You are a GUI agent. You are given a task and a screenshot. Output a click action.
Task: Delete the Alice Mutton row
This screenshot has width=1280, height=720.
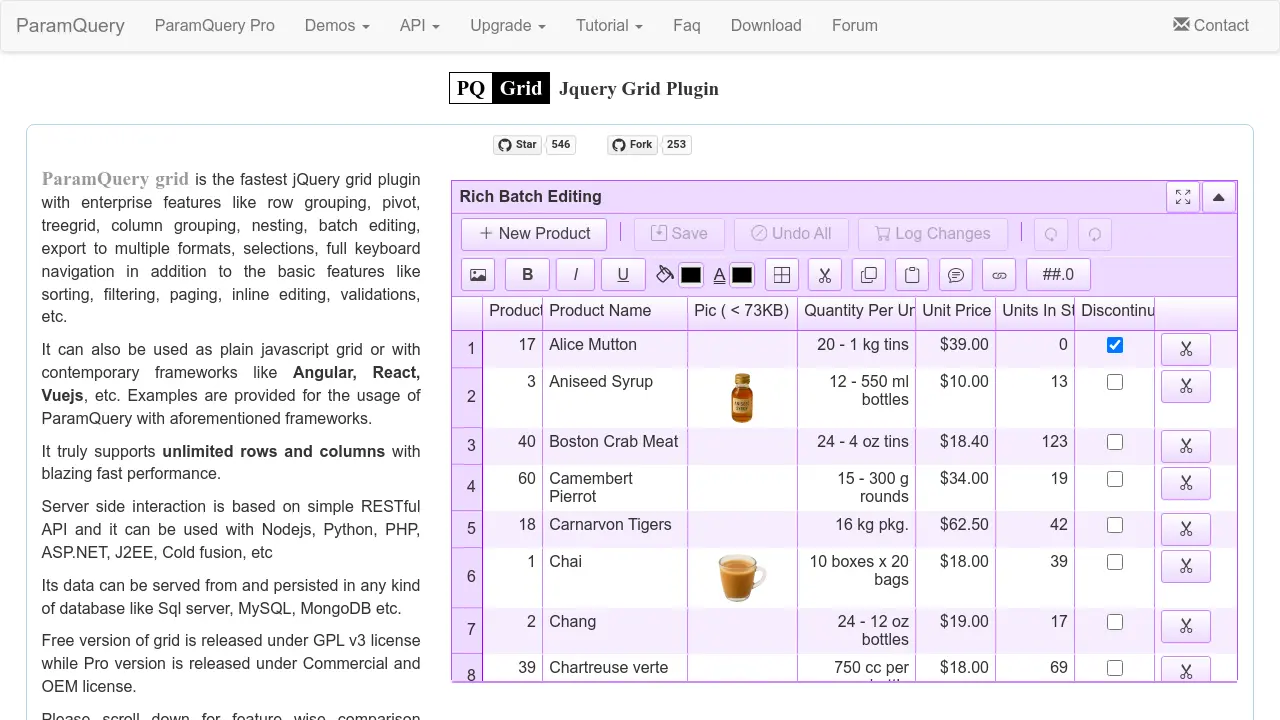(1186, 350)
